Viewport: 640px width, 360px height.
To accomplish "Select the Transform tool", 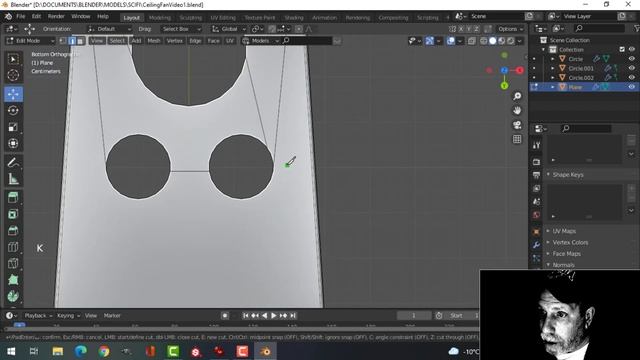I will (x=13, y=143).
